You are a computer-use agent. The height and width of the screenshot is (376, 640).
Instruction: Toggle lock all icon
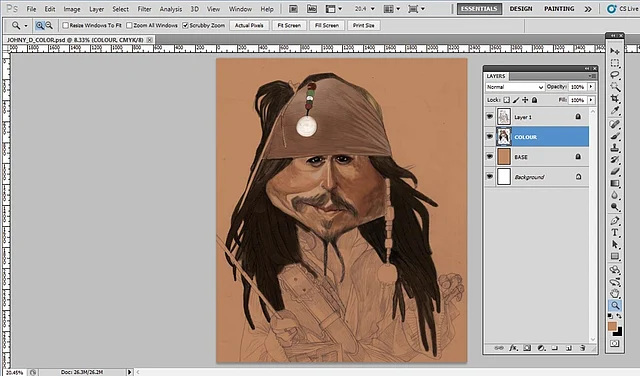coord(535,100)
